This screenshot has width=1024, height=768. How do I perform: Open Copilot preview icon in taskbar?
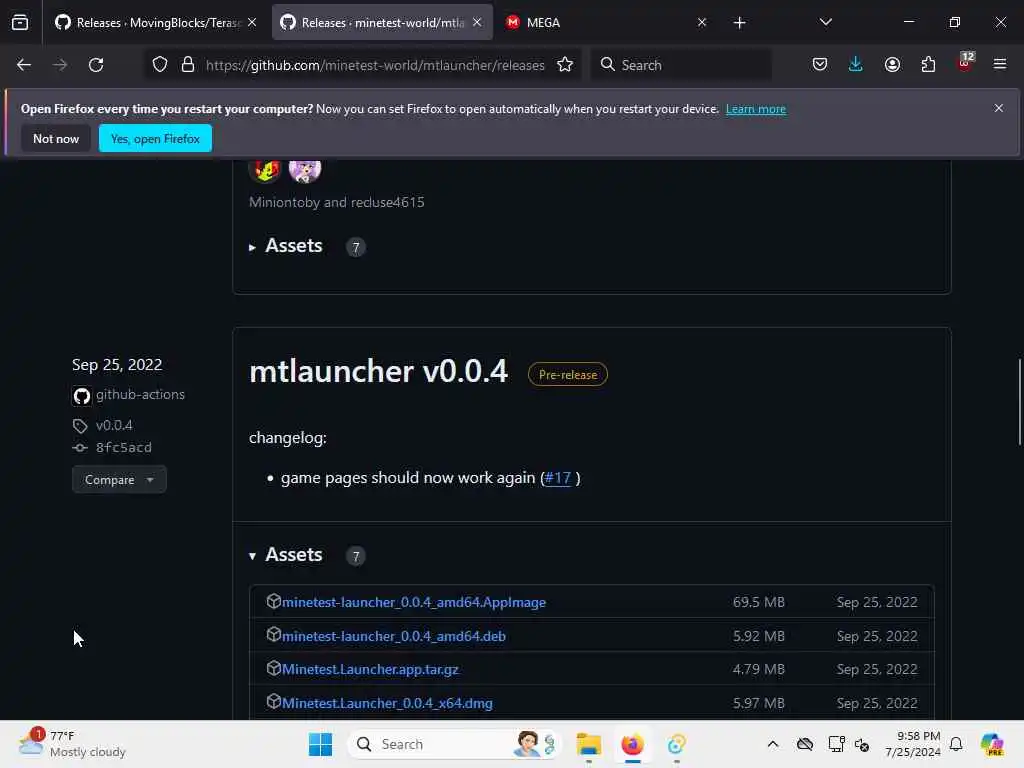click(x=992, y=744)
